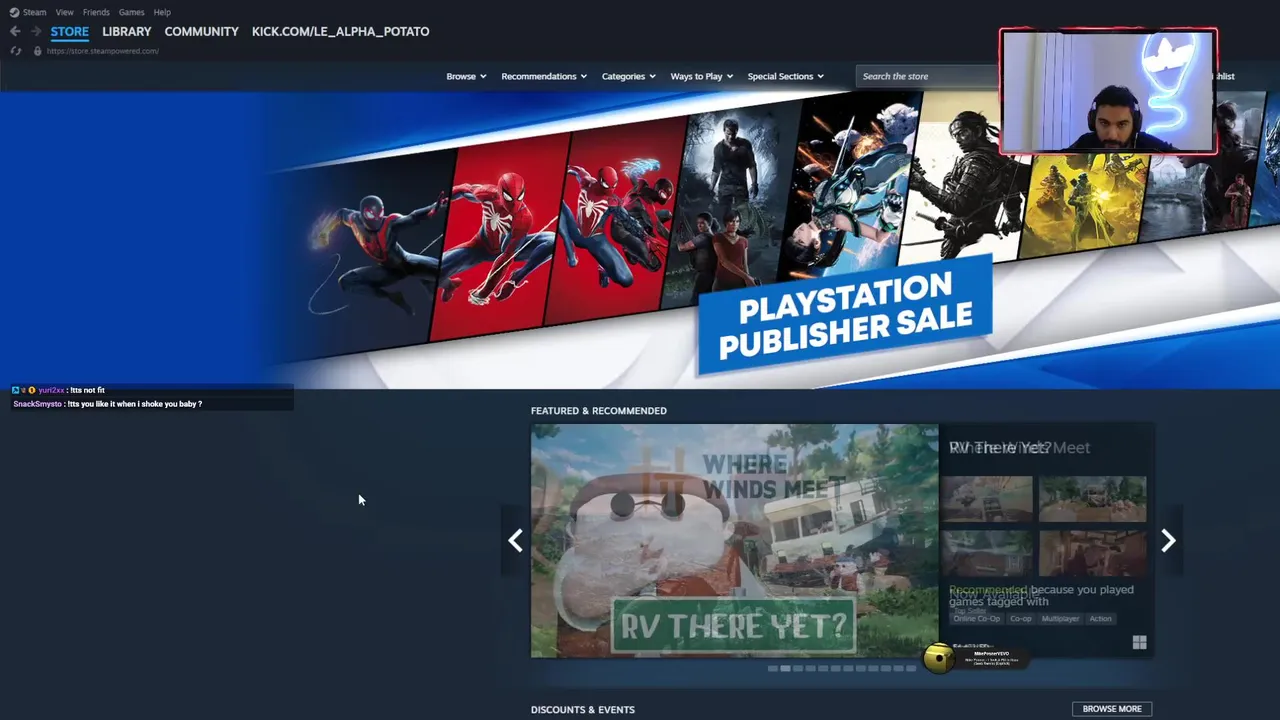The height and width of the screenshot is (720, 1280).
Task: Select the first carousel pagination dot
Action: (772, 668)
